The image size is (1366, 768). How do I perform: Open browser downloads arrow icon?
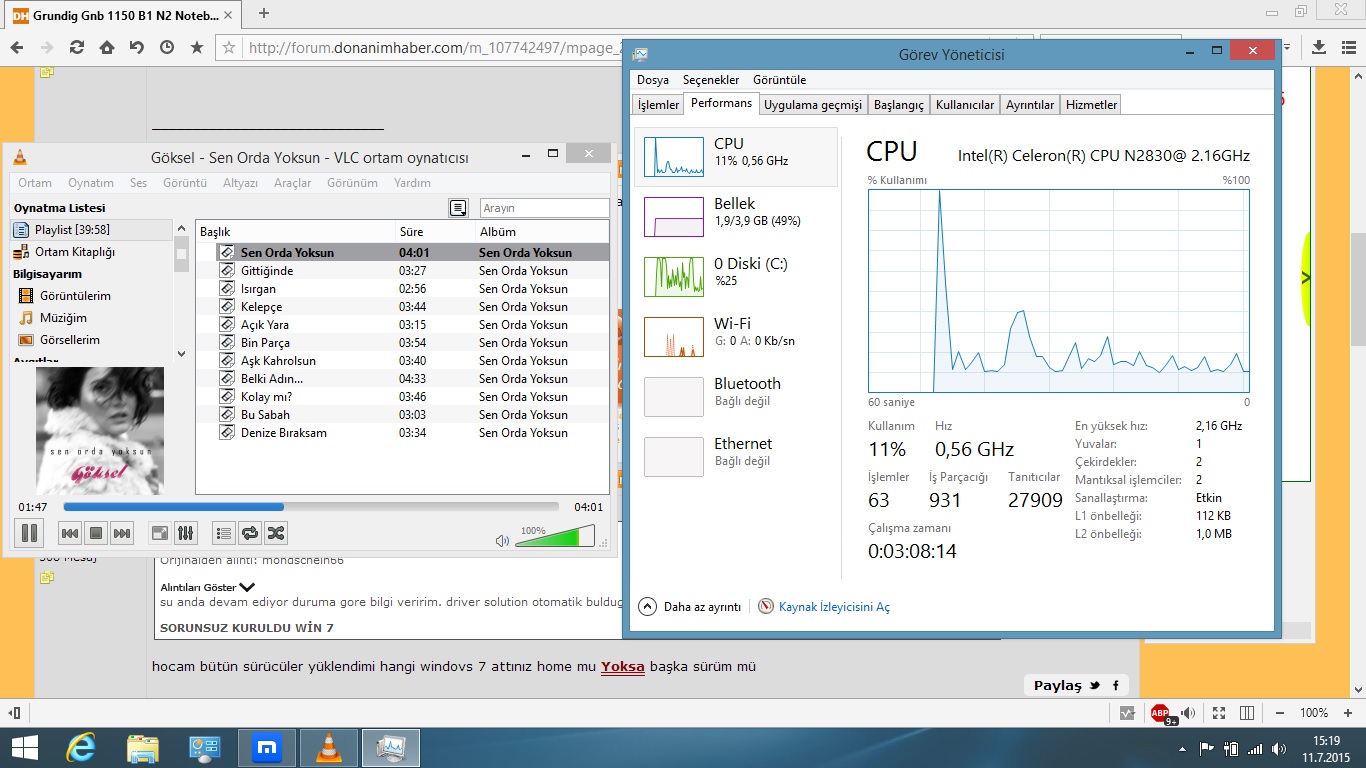point(1319,47)
